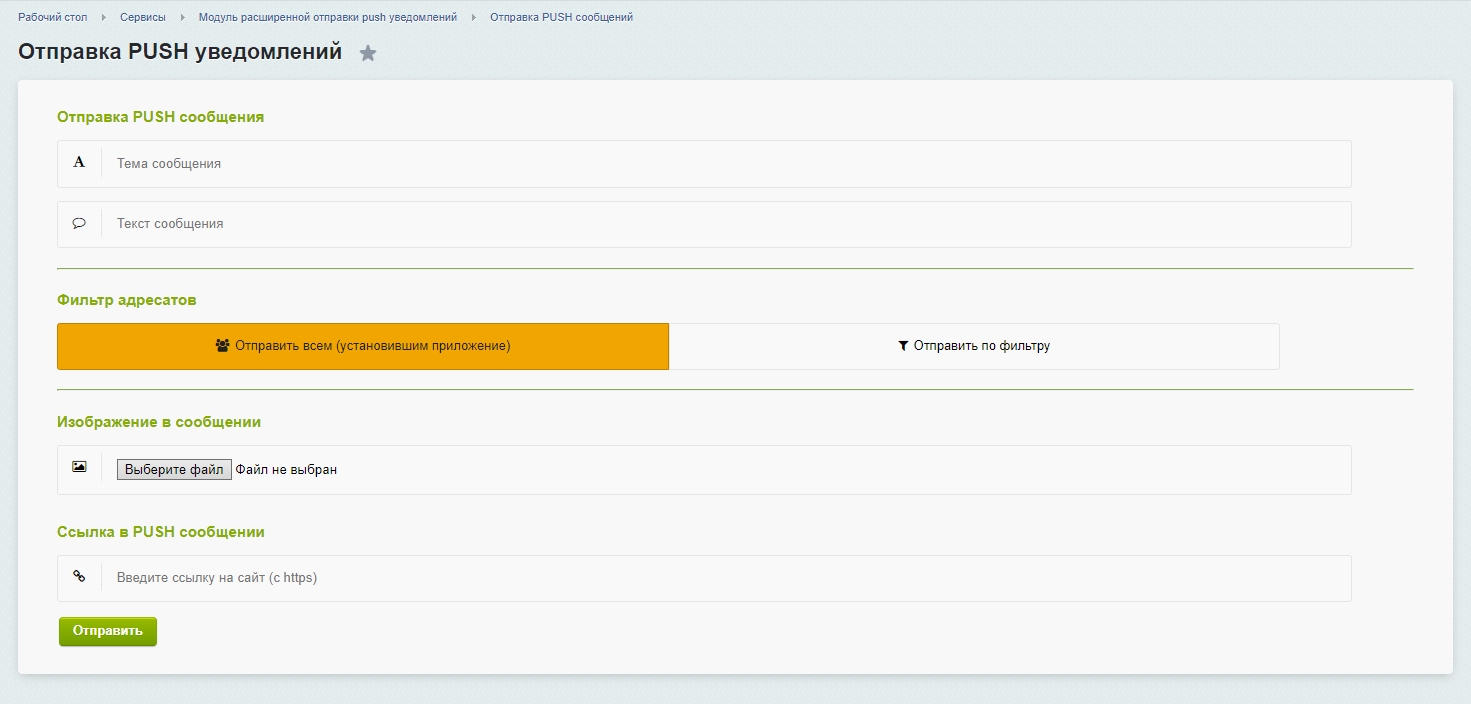
Task: Click the speech bubble message icon
Action: click(x=79, y=224)
